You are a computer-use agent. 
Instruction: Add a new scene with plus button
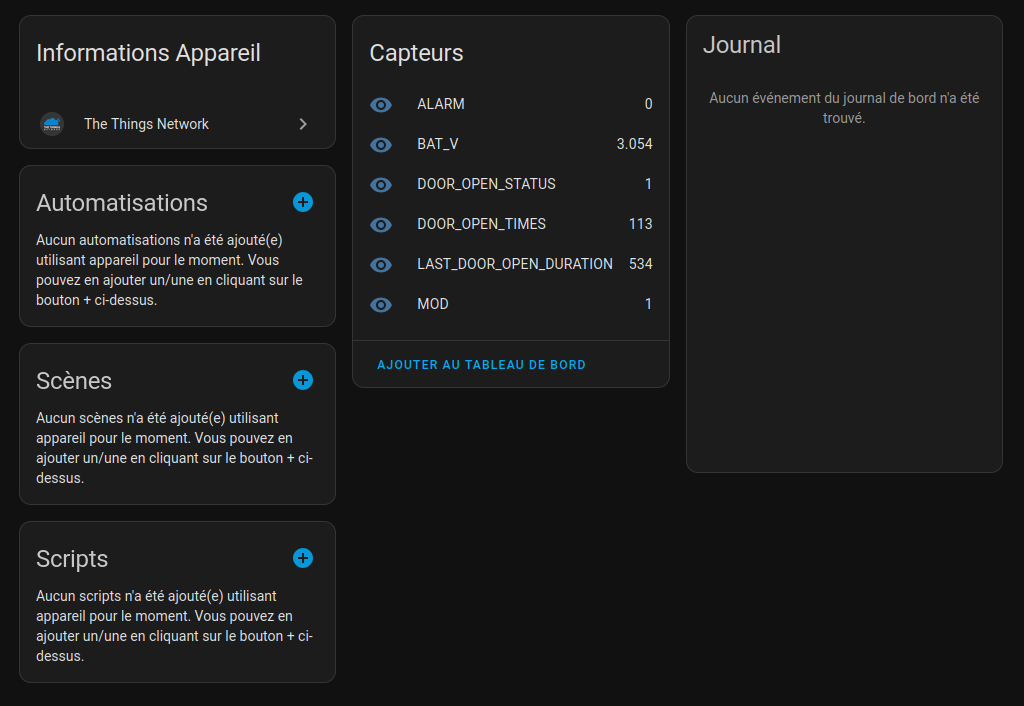click(x=303, y=380)
